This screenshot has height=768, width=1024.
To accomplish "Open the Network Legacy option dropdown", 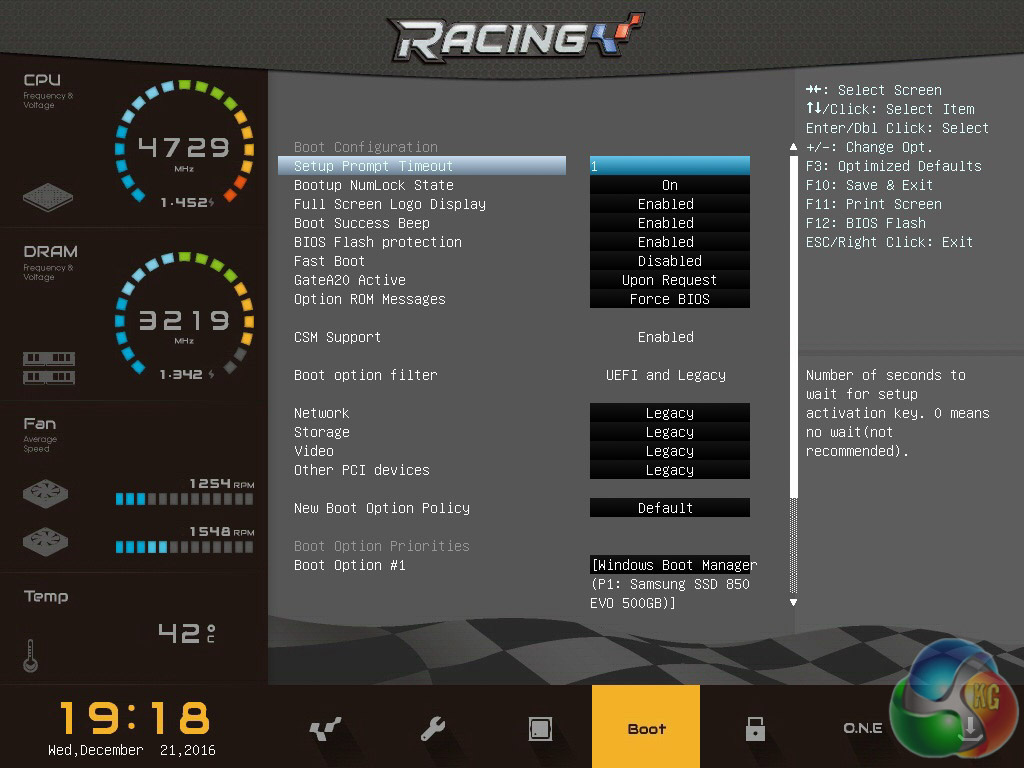I will coord(669,413).
